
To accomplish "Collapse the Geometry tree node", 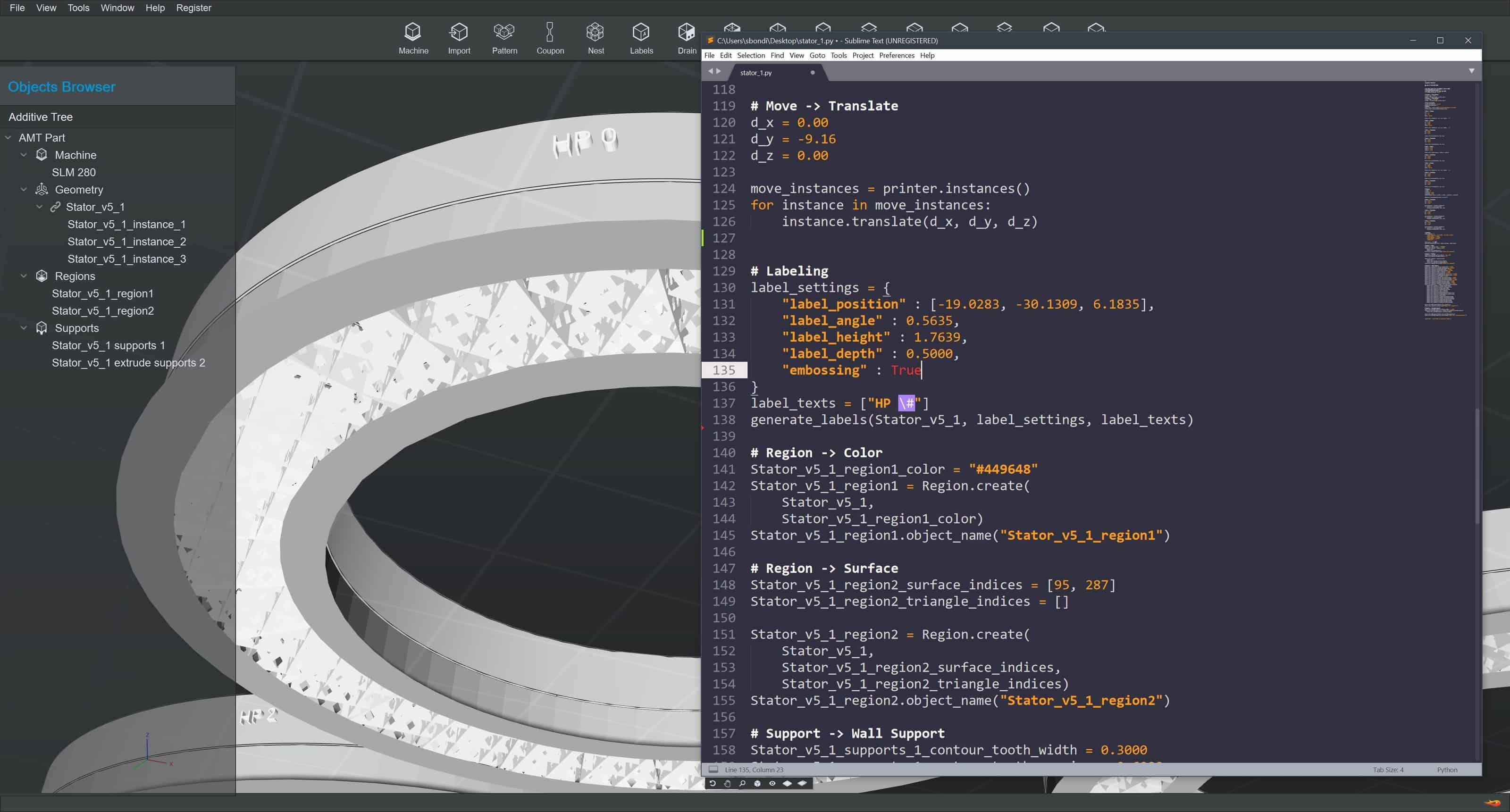I will 24,189.
